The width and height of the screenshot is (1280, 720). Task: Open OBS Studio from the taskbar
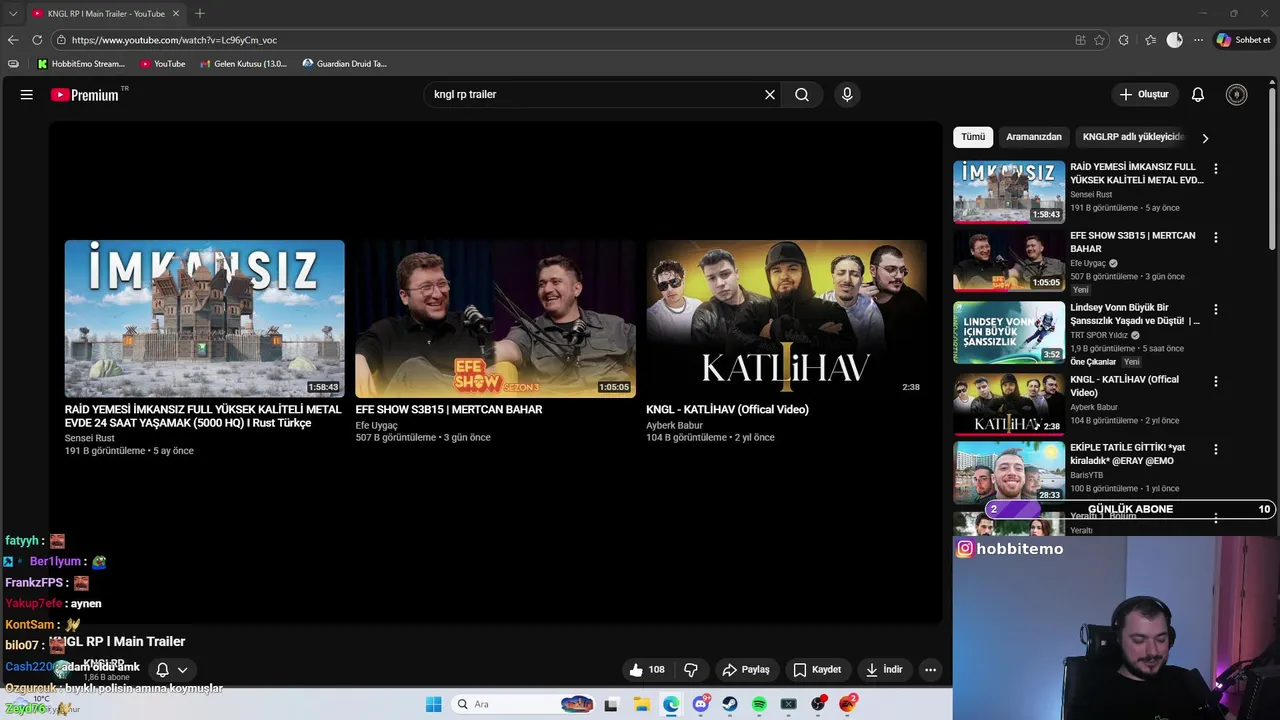point(818,704)
